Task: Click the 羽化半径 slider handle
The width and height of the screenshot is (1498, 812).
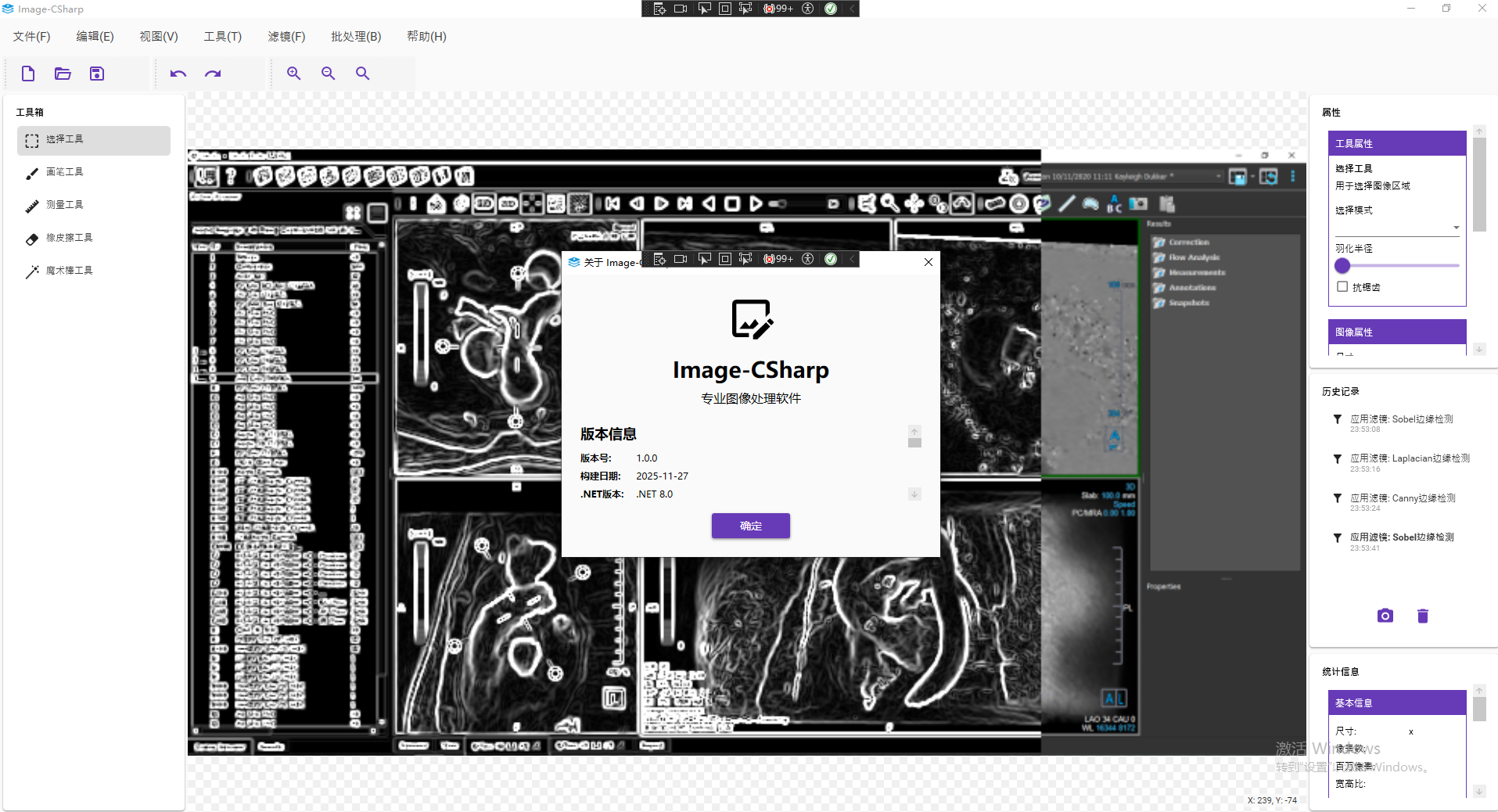Action: pos(1342,266)
